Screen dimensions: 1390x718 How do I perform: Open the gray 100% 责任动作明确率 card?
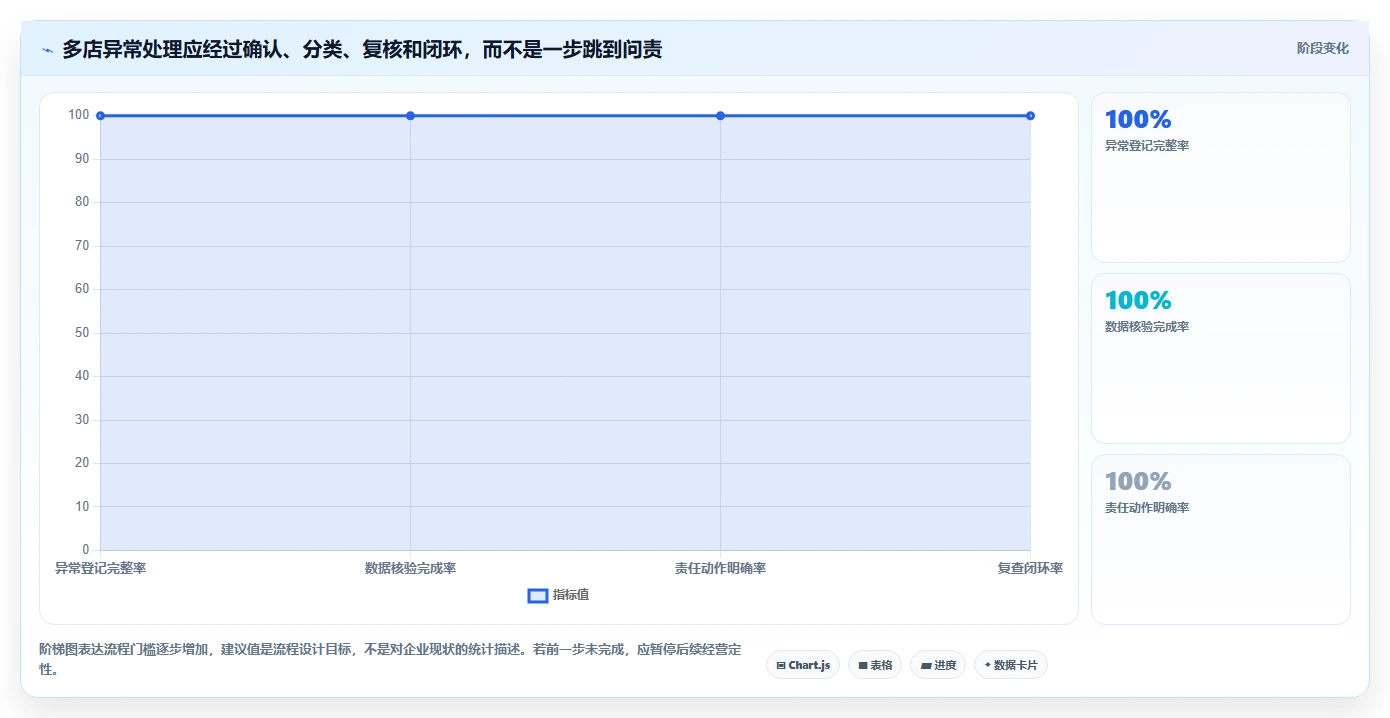[x=1221, y=540]
